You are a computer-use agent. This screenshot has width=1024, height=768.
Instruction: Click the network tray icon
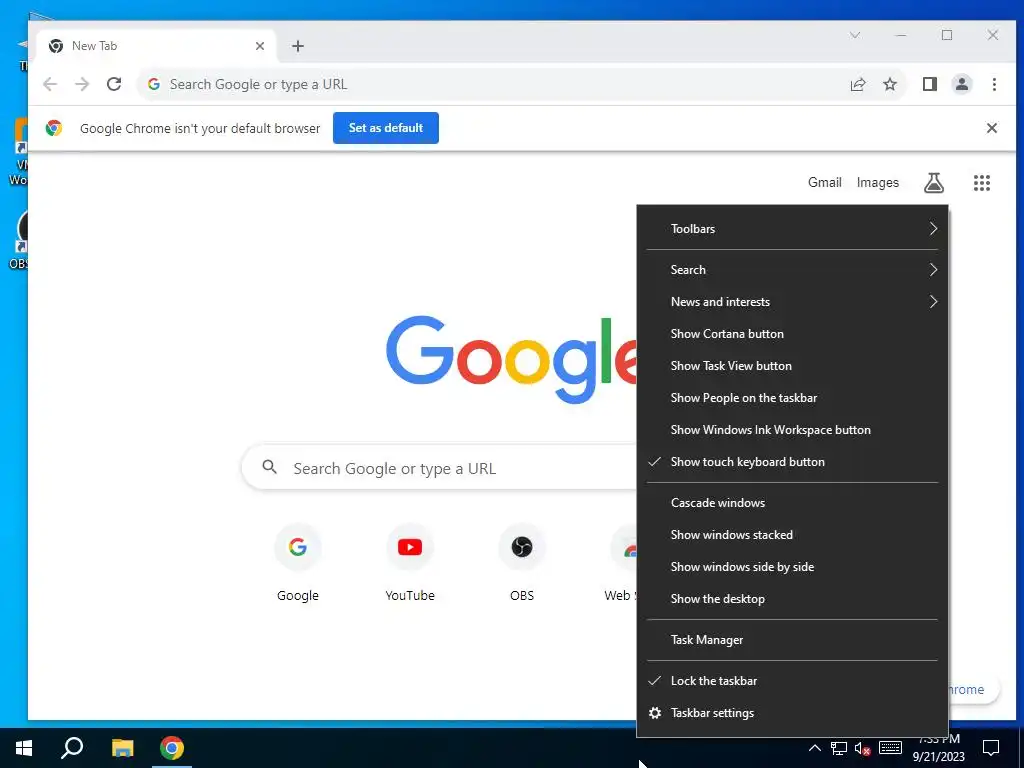click(x=839, y=748)
